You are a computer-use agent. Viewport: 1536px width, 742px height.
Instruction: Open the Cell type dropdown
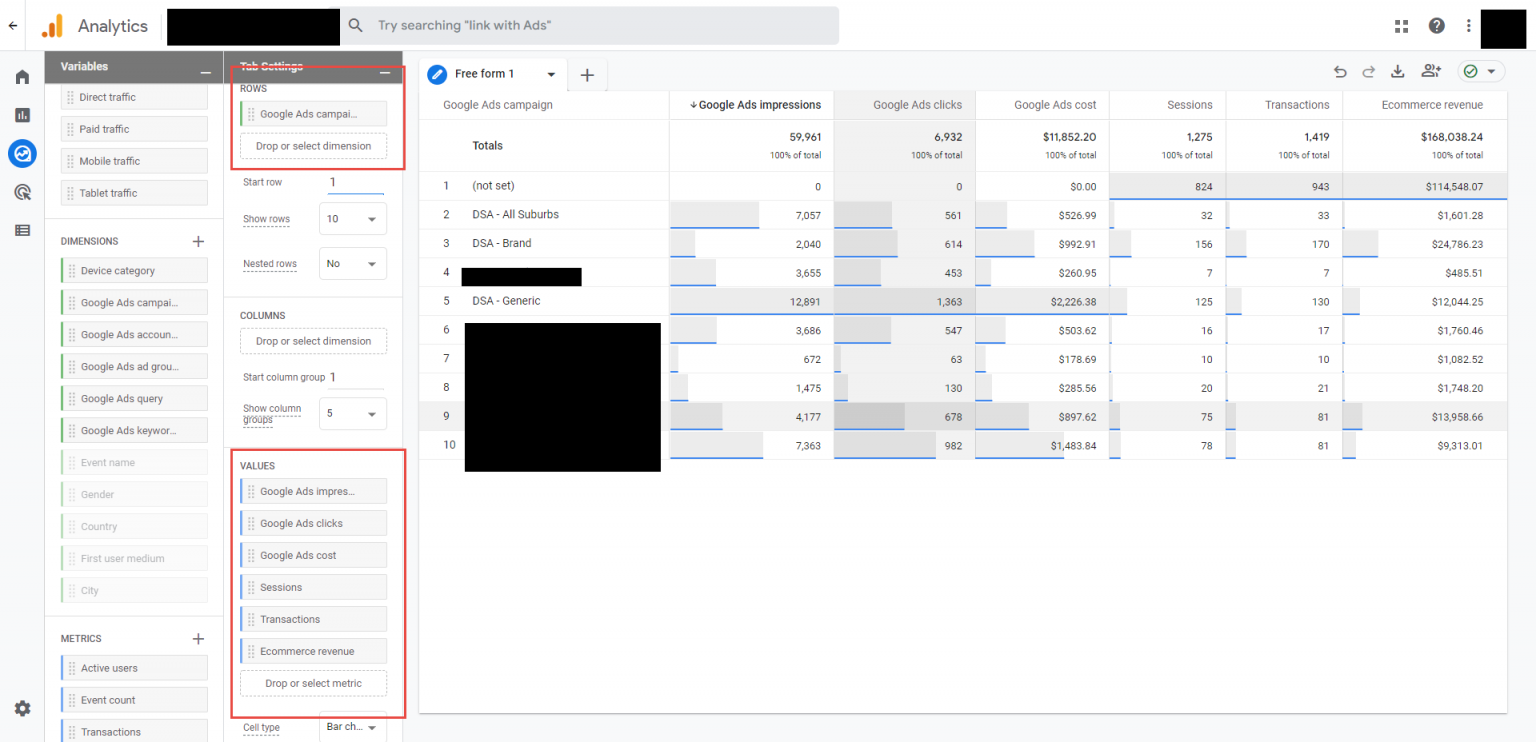(352, 727)
